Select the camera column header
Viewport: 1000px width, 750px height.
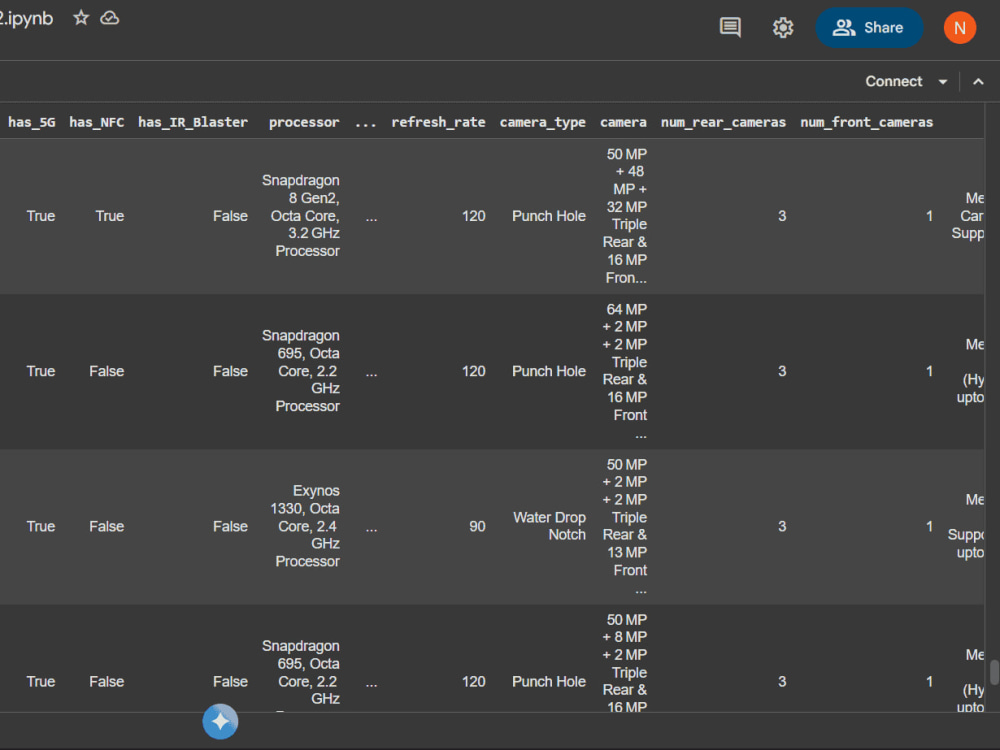click(623, 122)
